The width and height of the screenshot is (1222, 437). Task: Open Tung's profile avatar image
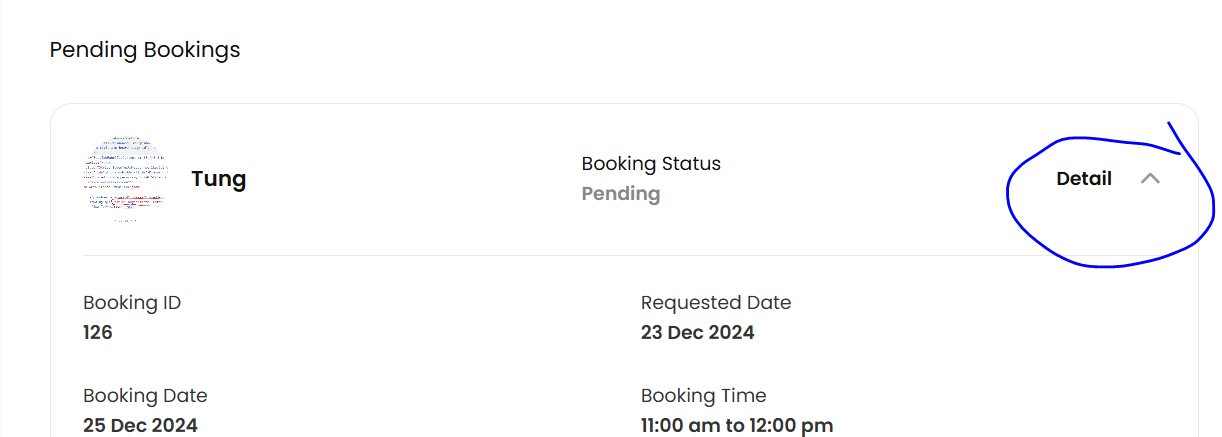124,178
